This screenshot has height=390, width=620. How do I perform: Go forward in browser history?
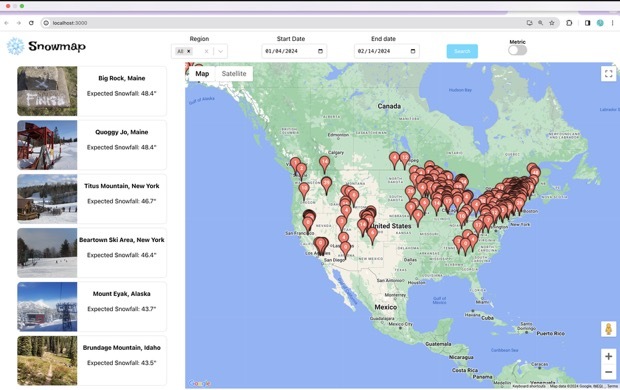[x=19, y=23]
